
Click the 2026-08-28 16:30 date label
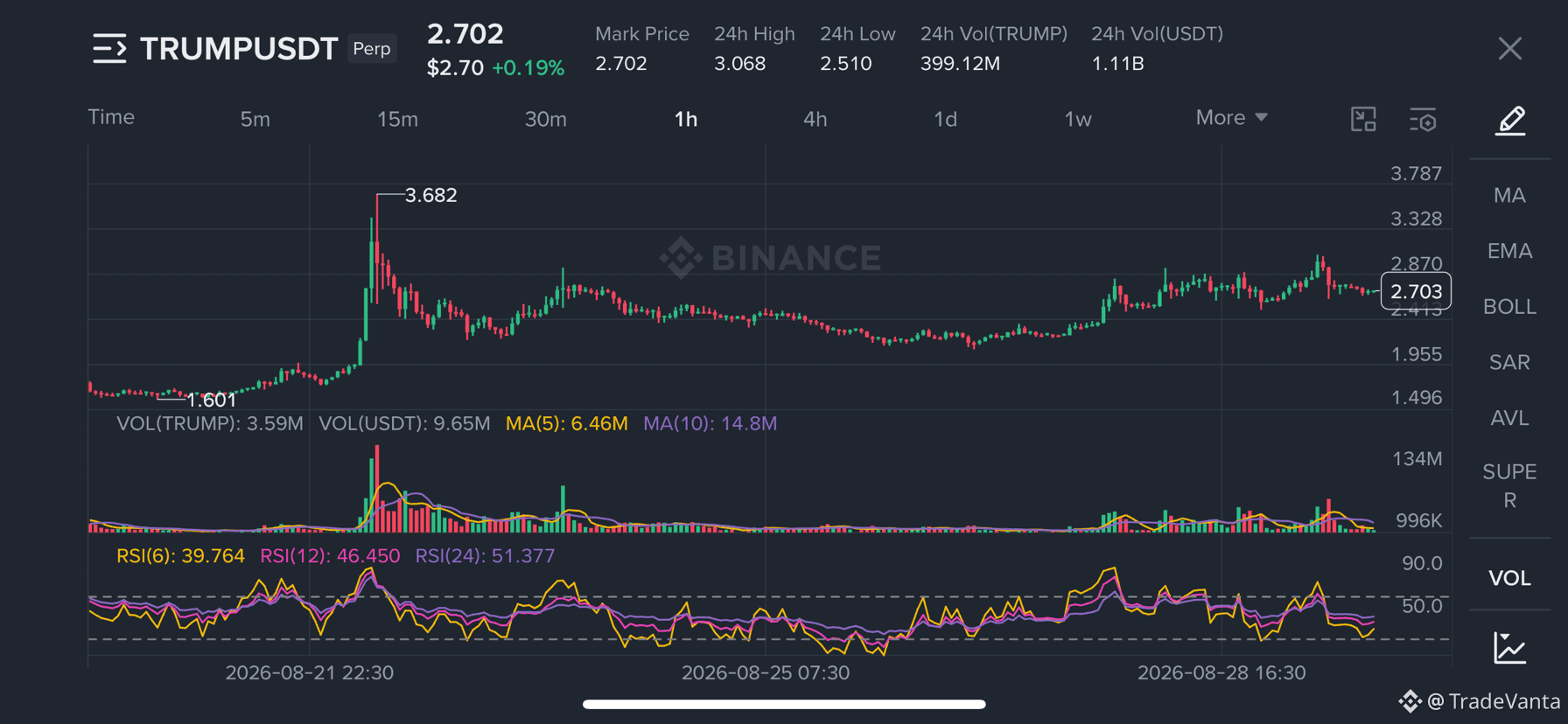coord(1221,672)
